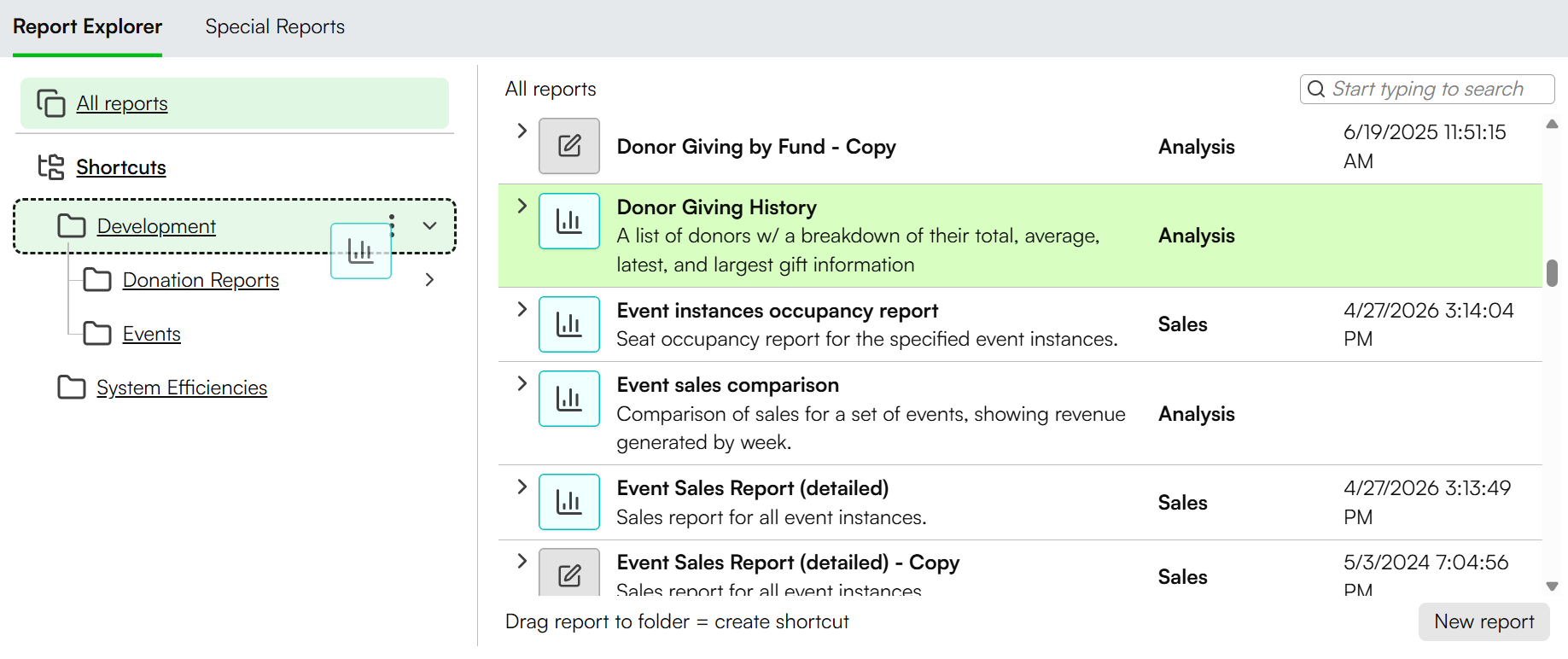The width and height of the screenshot is (1568, 659).
Task: Expand the Donor Giving History row
Action: [x=522, y=206]
